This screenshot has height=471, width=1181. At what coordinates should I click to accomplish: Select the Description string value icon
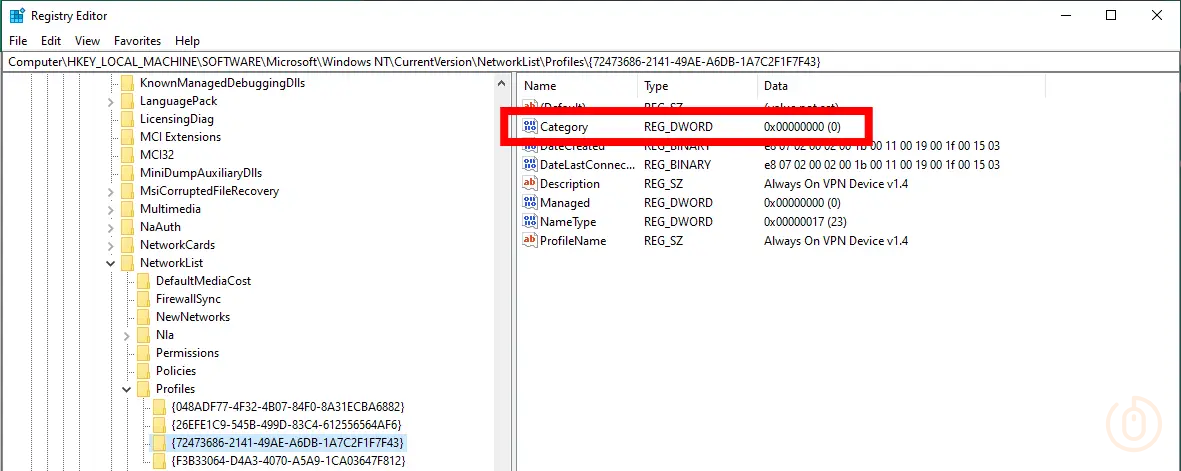coord(530,184)
